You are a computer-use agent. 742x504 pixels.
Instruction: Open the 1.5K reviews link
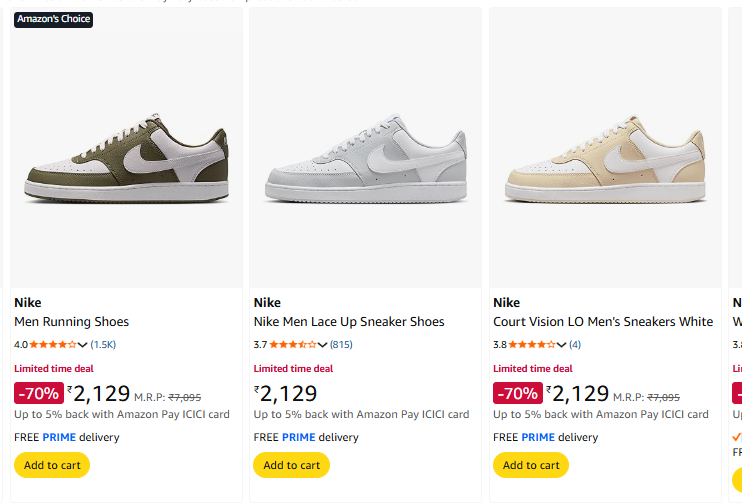click(x=104, y=345)
